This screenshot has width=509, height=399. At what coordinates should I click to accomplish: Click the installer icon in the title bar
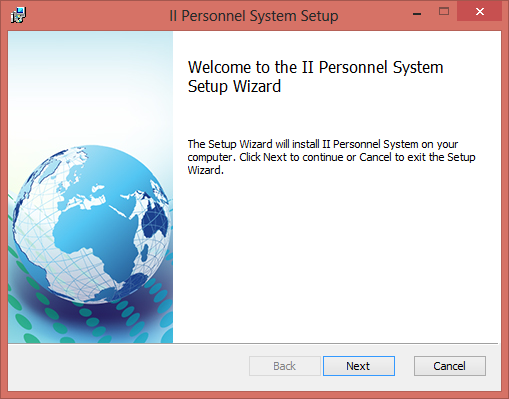pyautogui.click(x=18, y=15)
